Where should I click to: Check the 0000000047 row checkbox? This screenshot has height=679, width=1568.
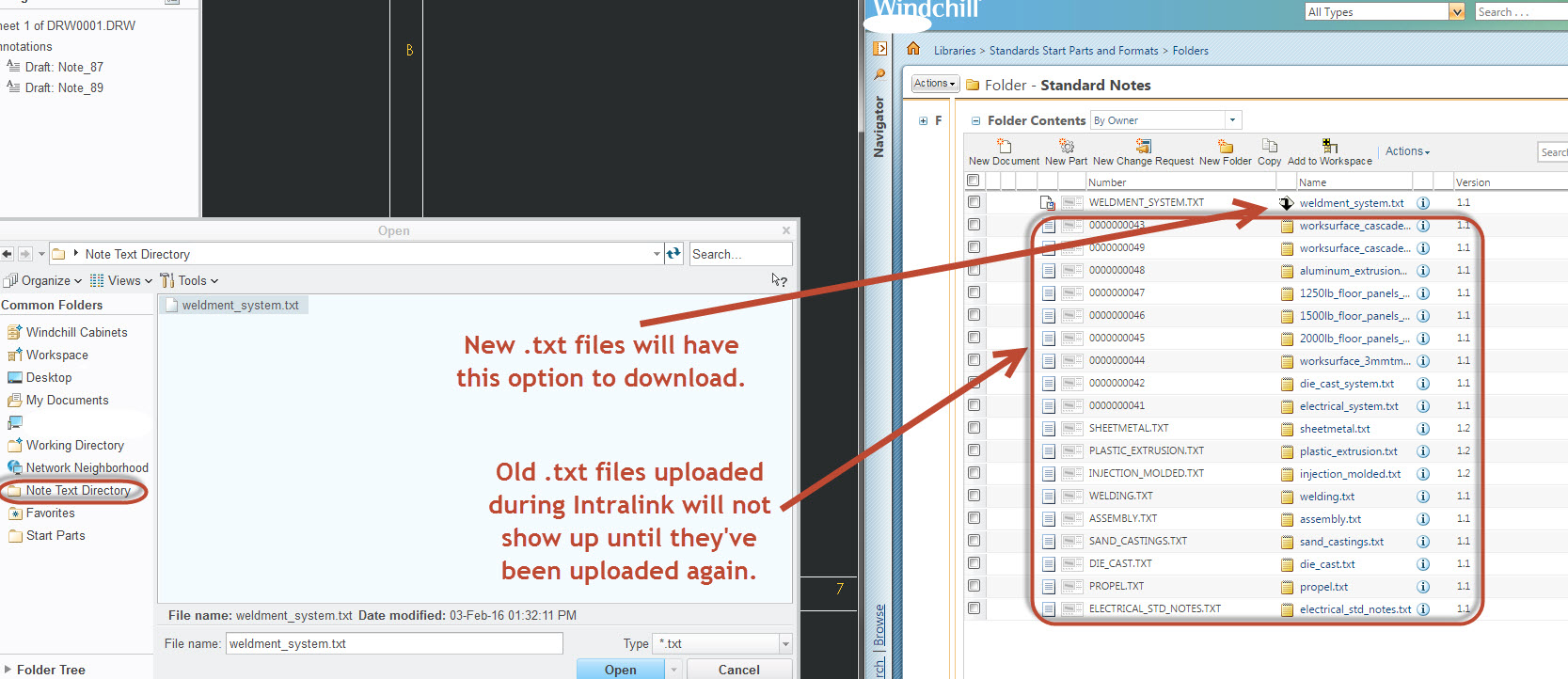click(x=974, y=292)
